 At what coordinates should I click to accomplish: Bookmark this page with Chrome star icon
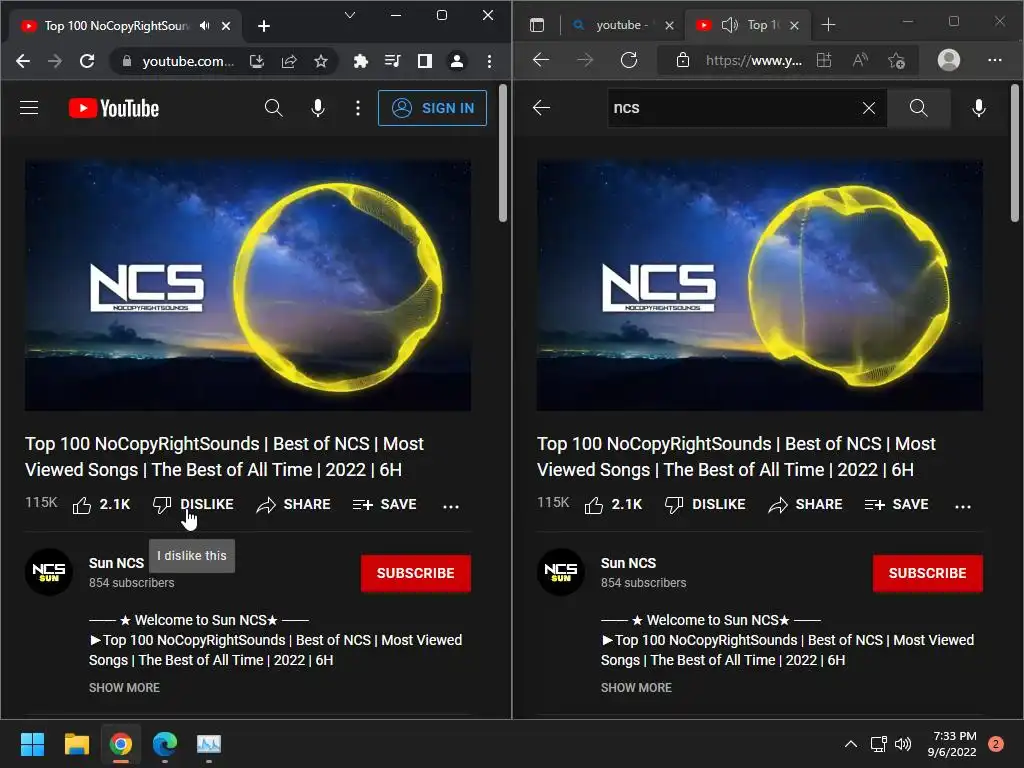pos(321,61)
